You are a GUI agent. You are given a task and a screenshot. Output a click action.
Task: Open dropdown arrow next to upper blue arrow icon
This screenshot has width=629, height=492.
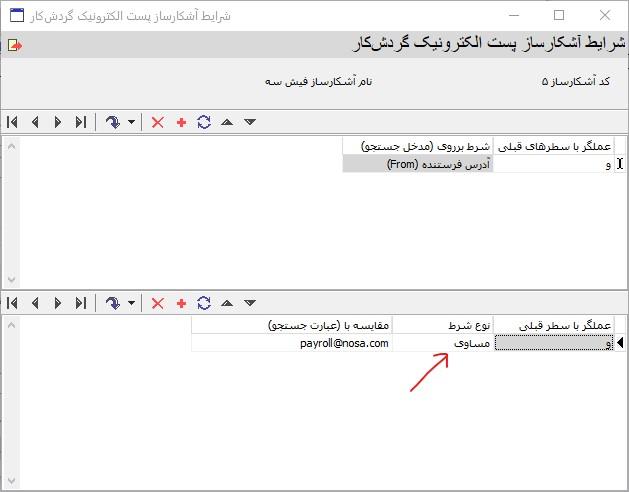[130, 122]
